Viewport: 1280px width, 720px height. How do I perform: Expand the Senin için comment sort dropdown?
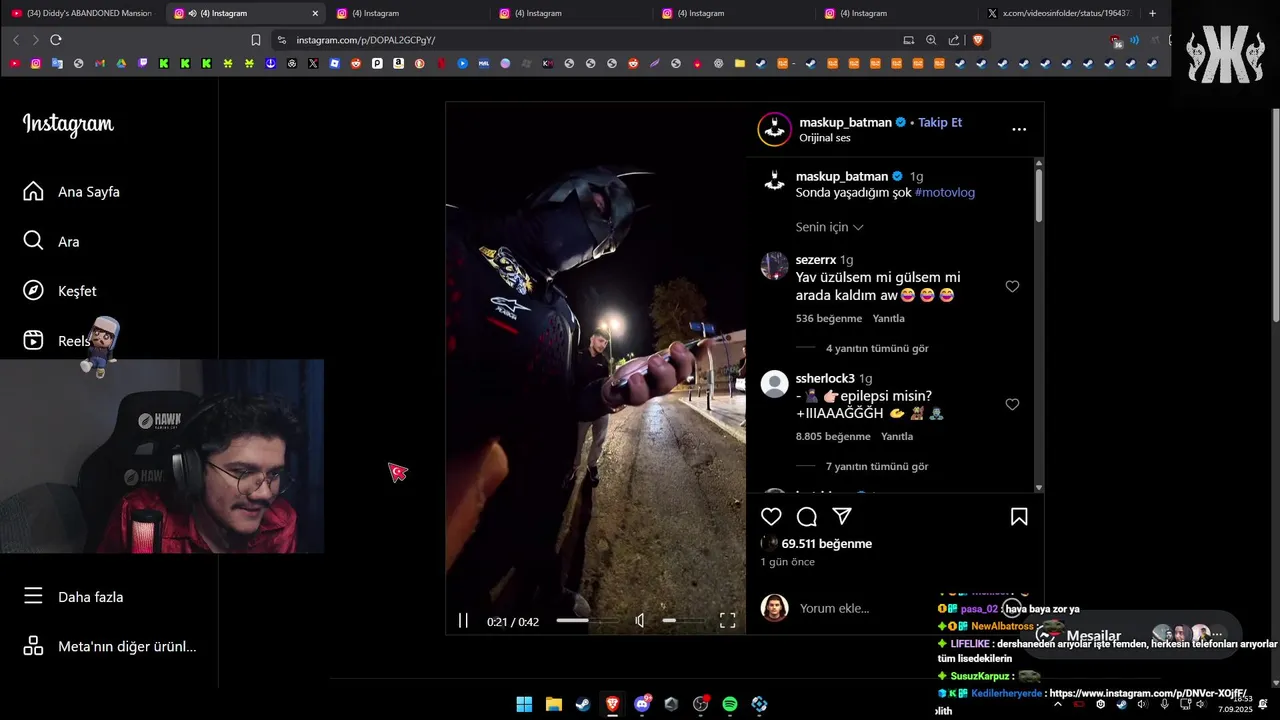(829, 227)
